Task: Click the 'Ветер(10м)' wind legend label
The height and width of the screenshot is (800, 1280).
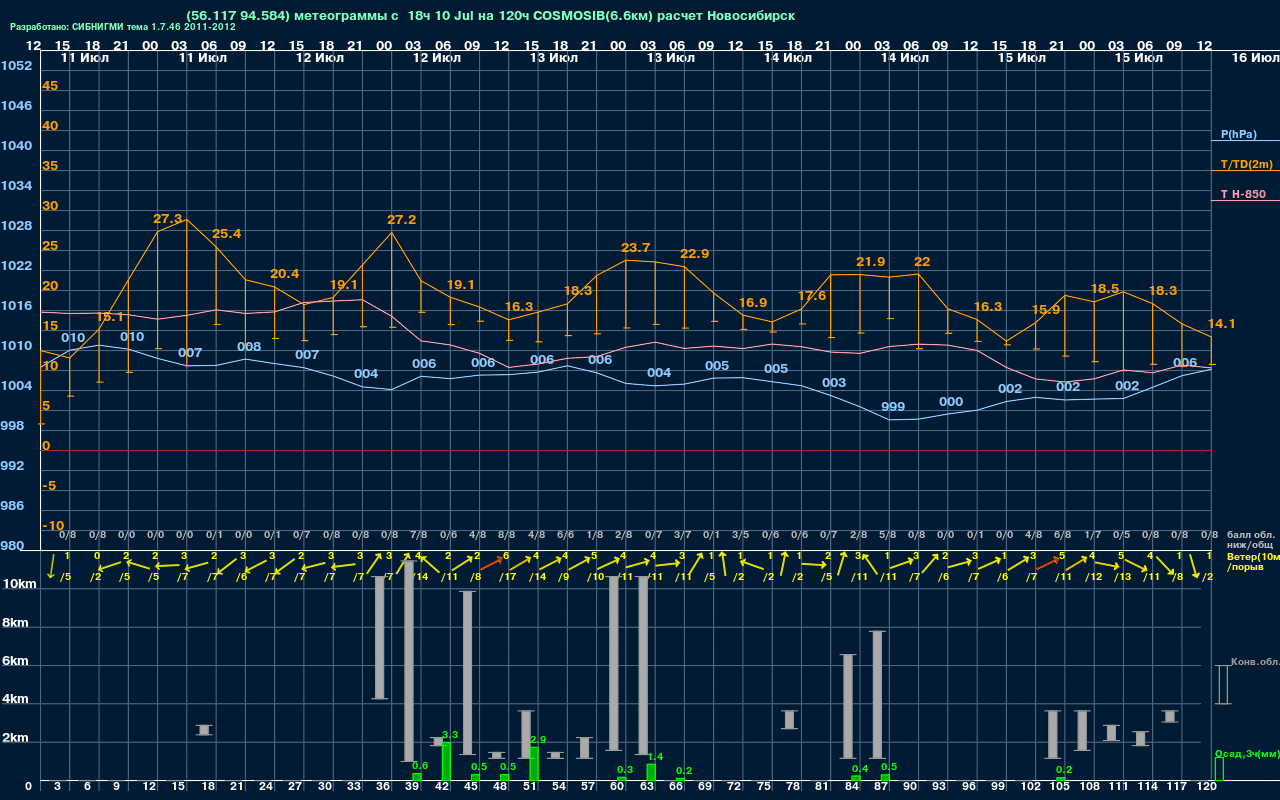Action: point(1253,555)
